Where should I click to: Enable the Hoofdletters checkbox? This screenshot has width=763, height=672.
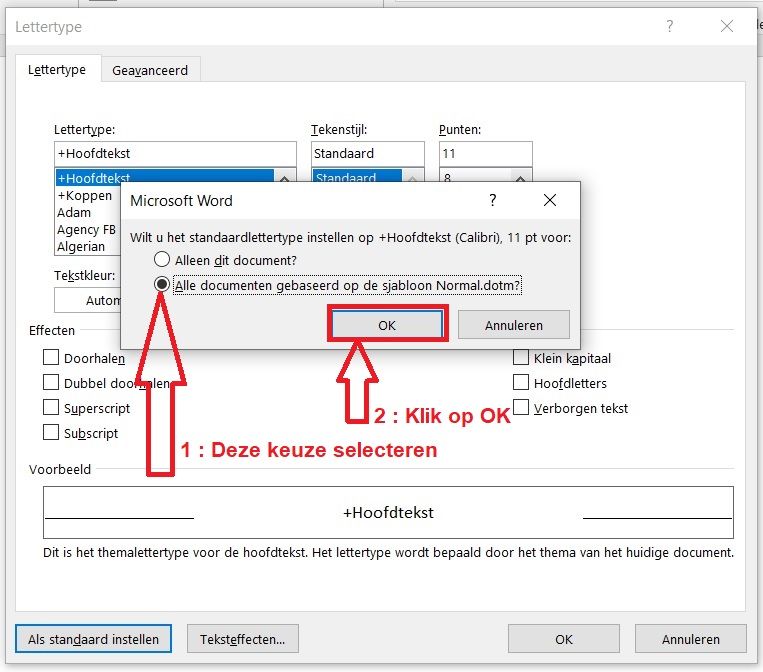click(521, 382)
